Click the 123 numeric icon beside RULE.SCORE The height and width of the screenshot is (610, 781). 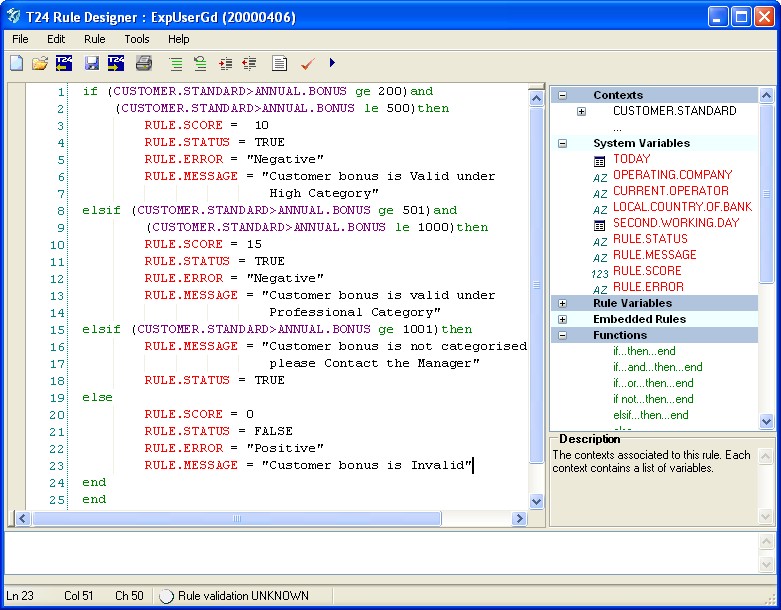pos(600,274)
